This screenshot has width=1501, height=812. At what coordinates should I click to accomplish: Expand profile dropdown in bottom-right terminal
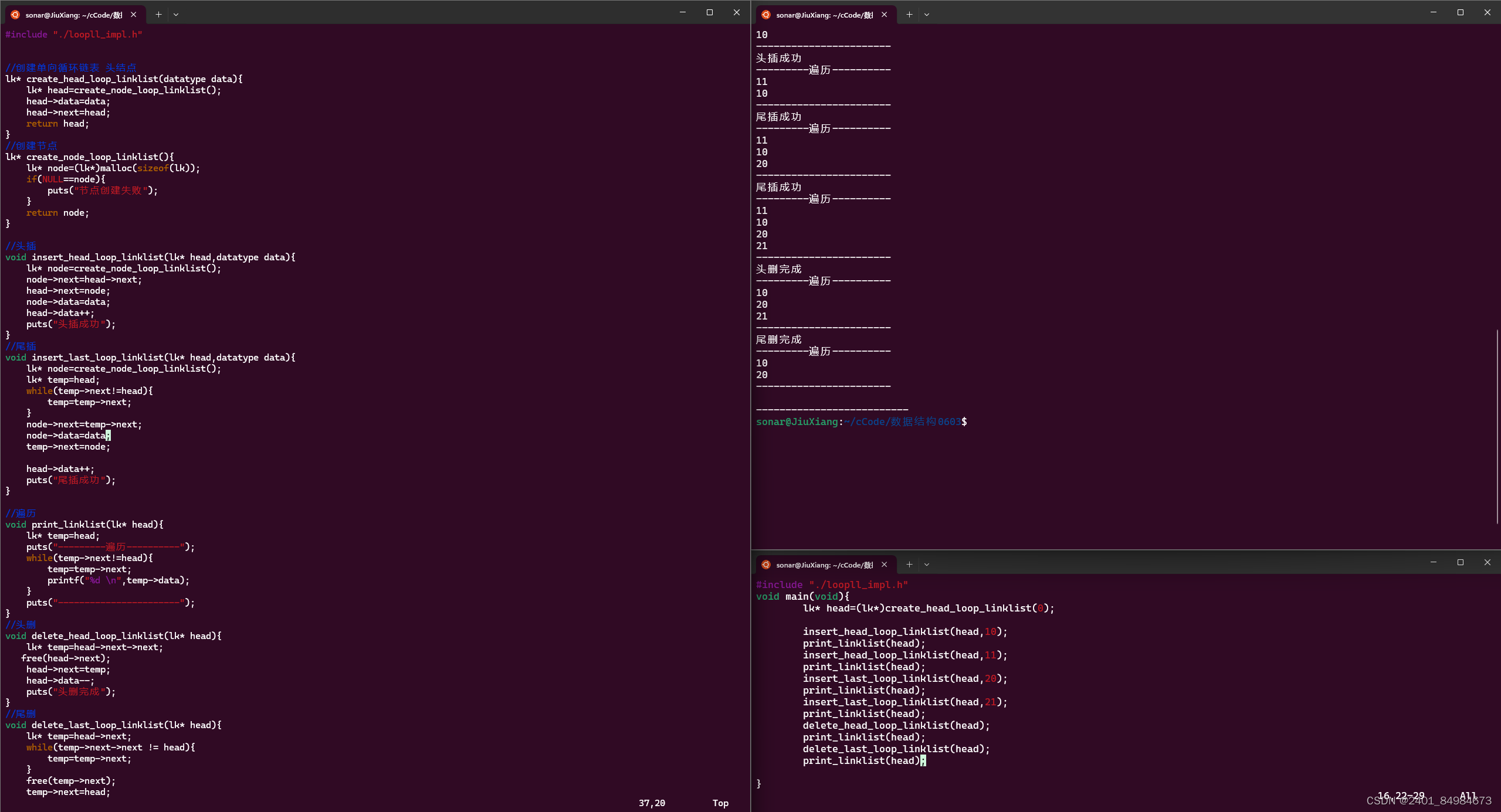tap(927, 565)
